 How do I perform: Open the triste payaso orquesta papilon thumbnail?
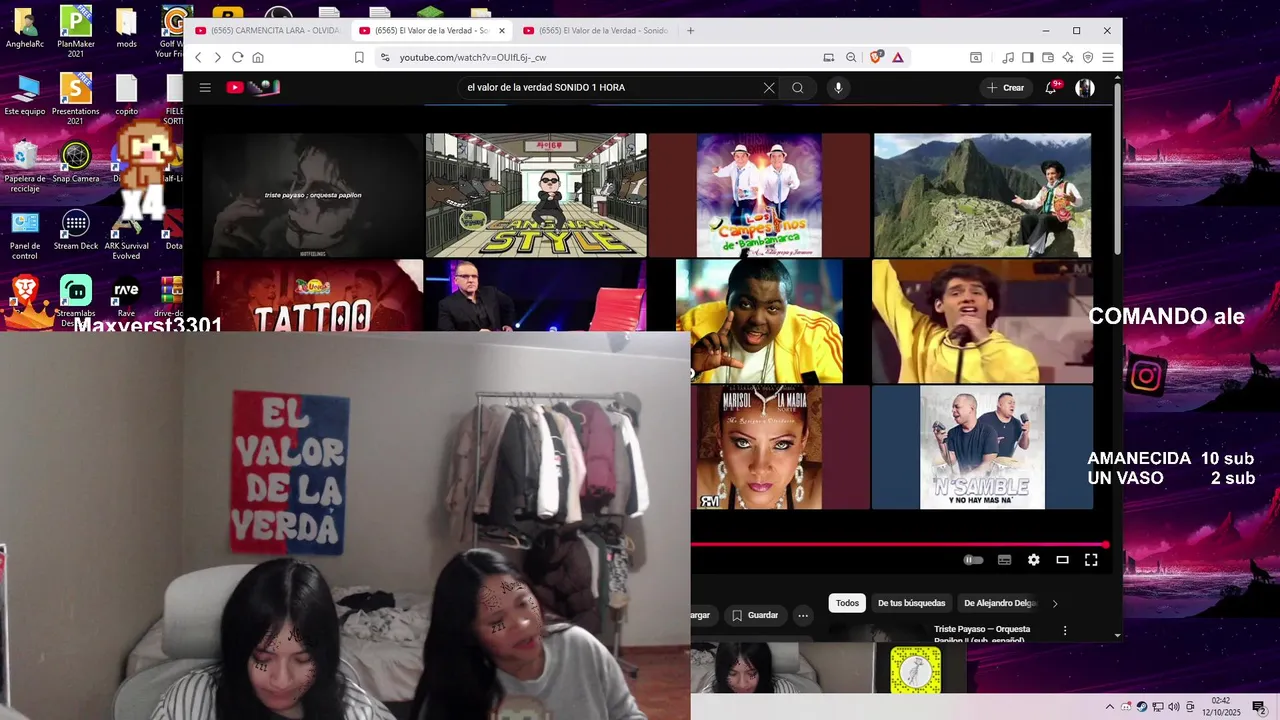tap(313, 195)
